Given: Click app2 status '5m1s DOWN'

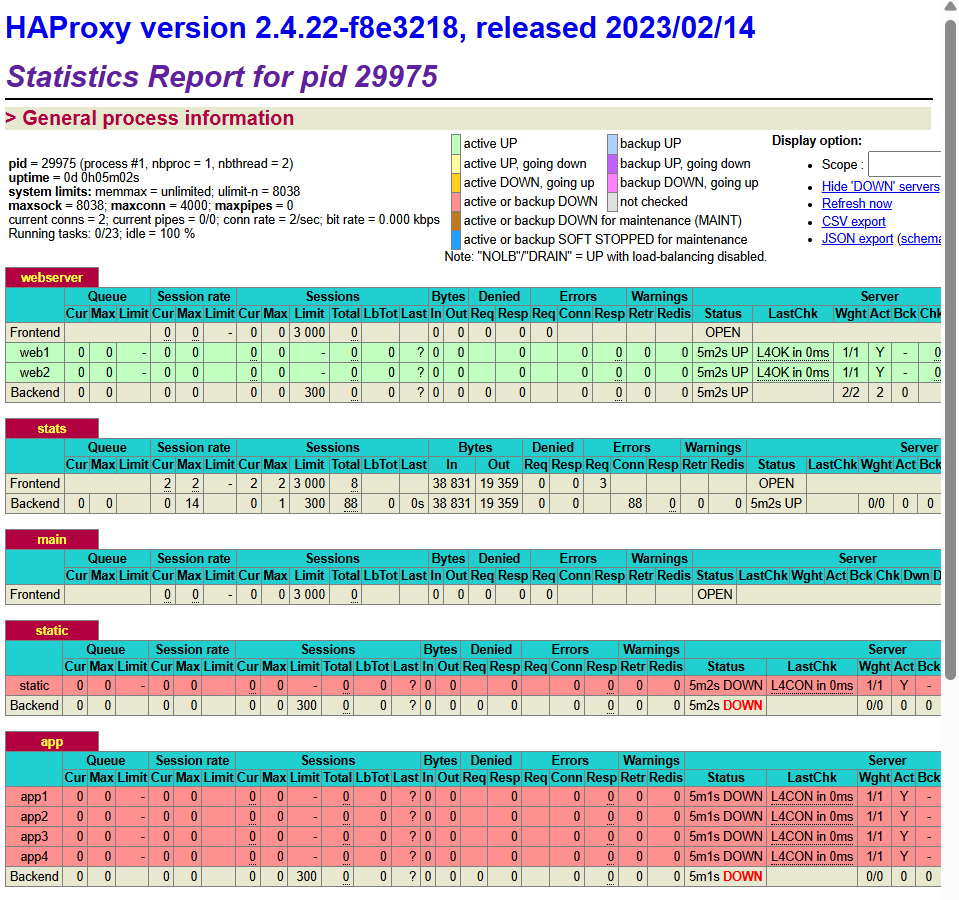Looking at the screenshot, I should [x=725, y=817].
